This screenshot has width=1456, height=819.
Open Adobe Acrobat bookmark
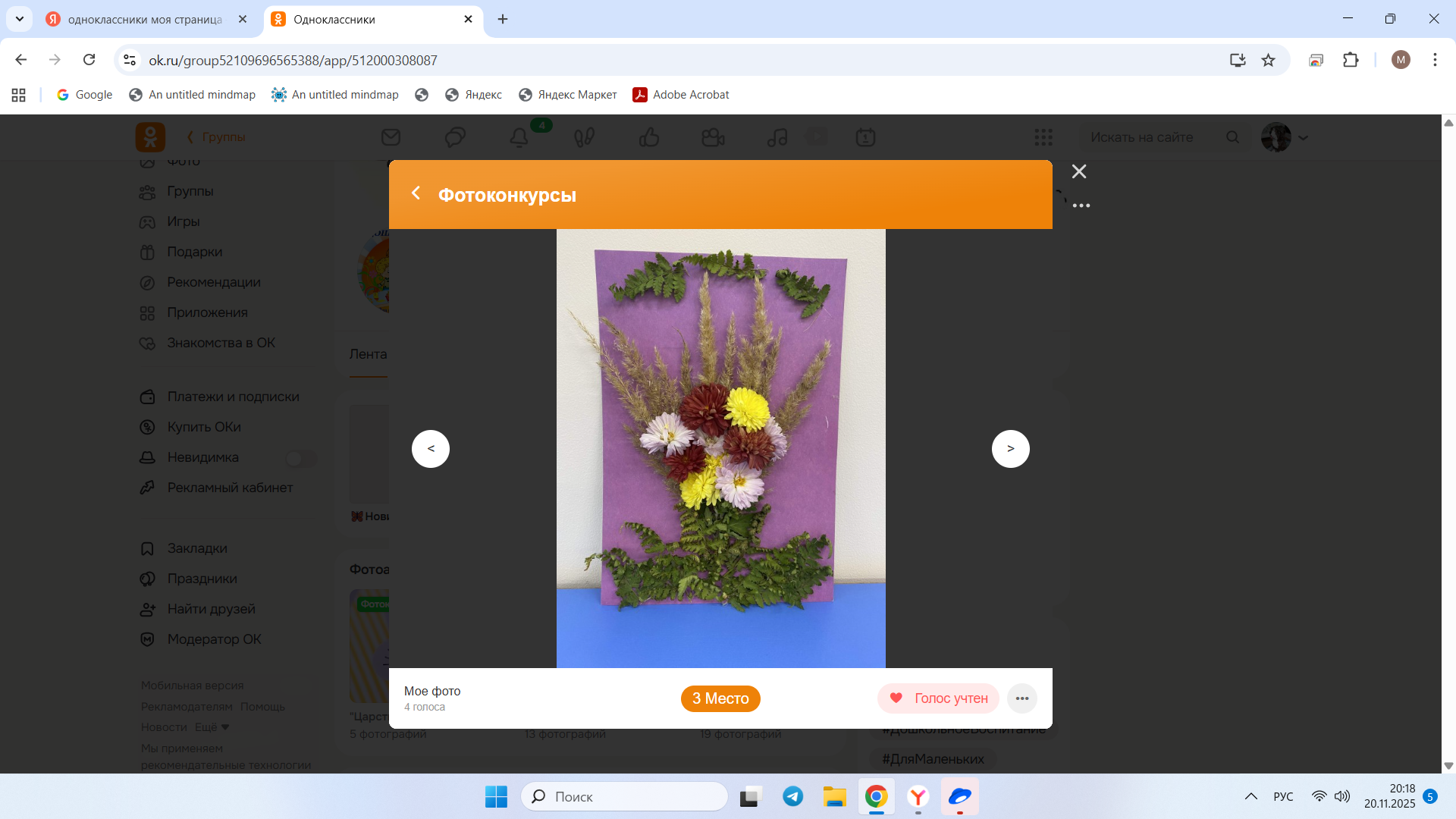coord(681,95)
